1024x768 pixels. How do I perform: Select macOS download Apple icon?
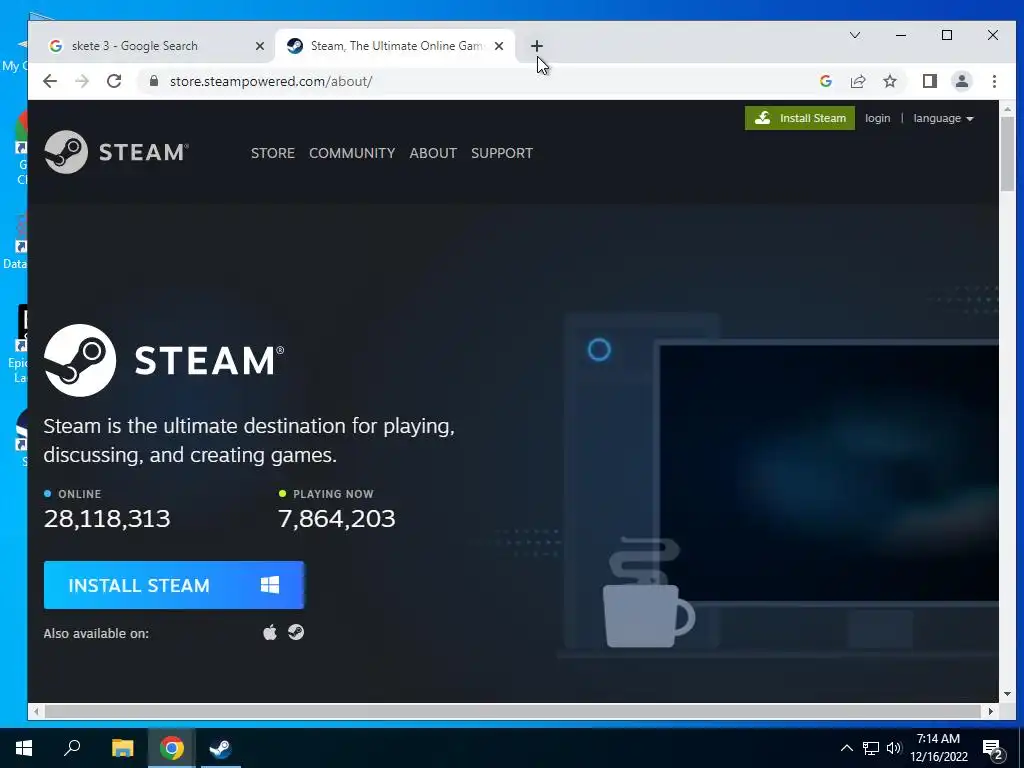(x=270, y=632)
